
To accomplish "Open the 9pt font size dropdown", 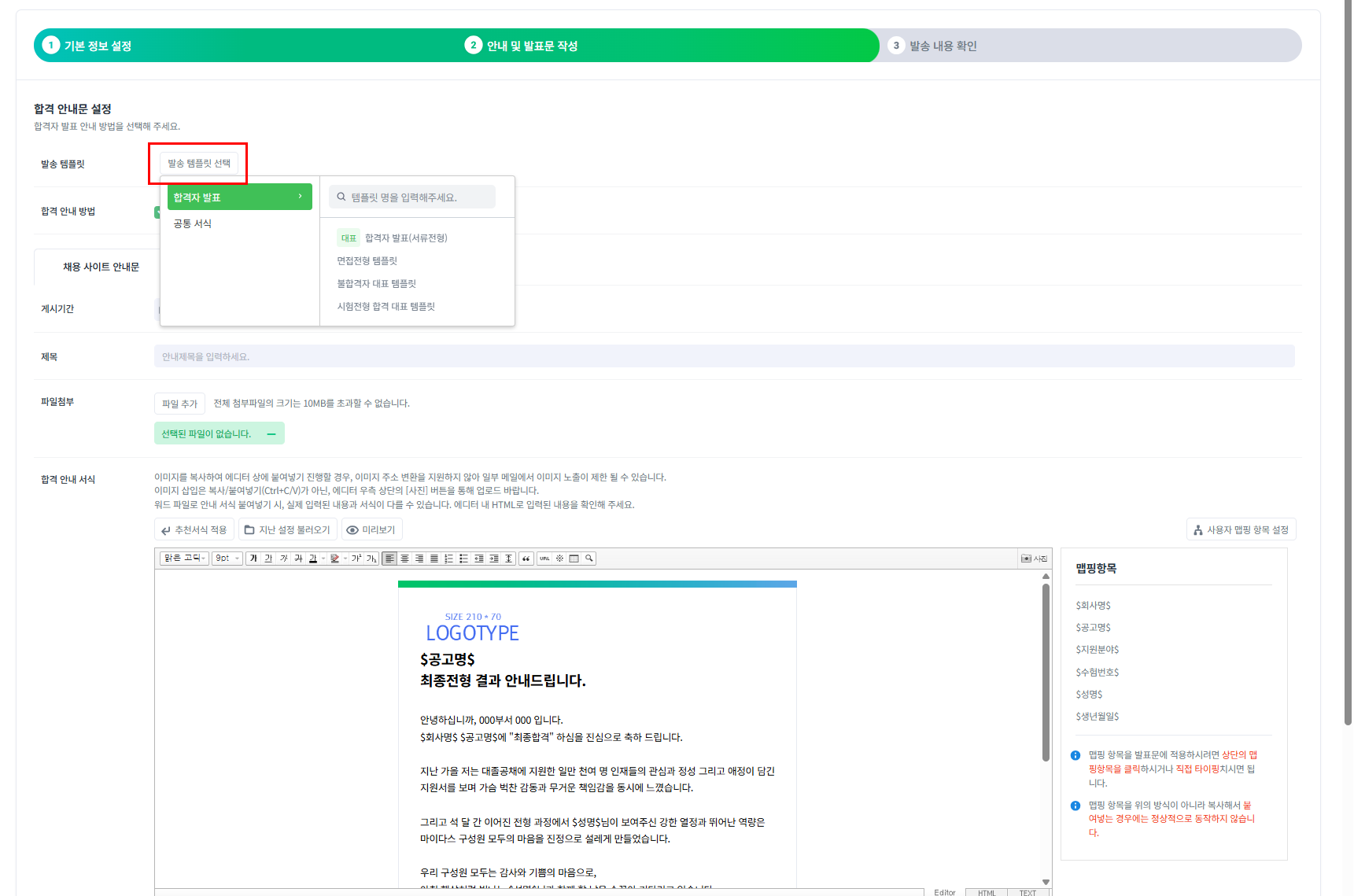I will pos(227,559).
